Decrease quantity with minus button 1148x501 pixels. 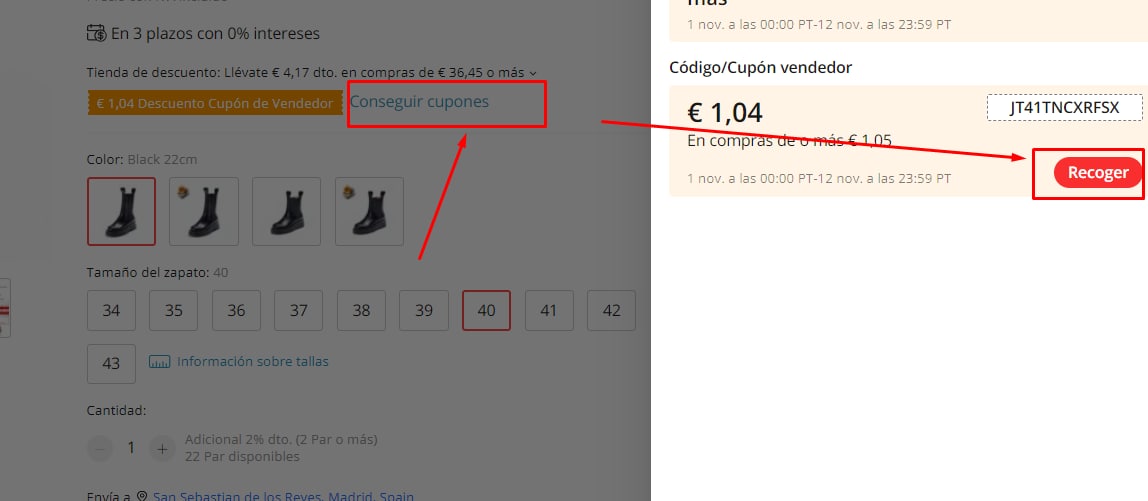click(x=100, y=448)
